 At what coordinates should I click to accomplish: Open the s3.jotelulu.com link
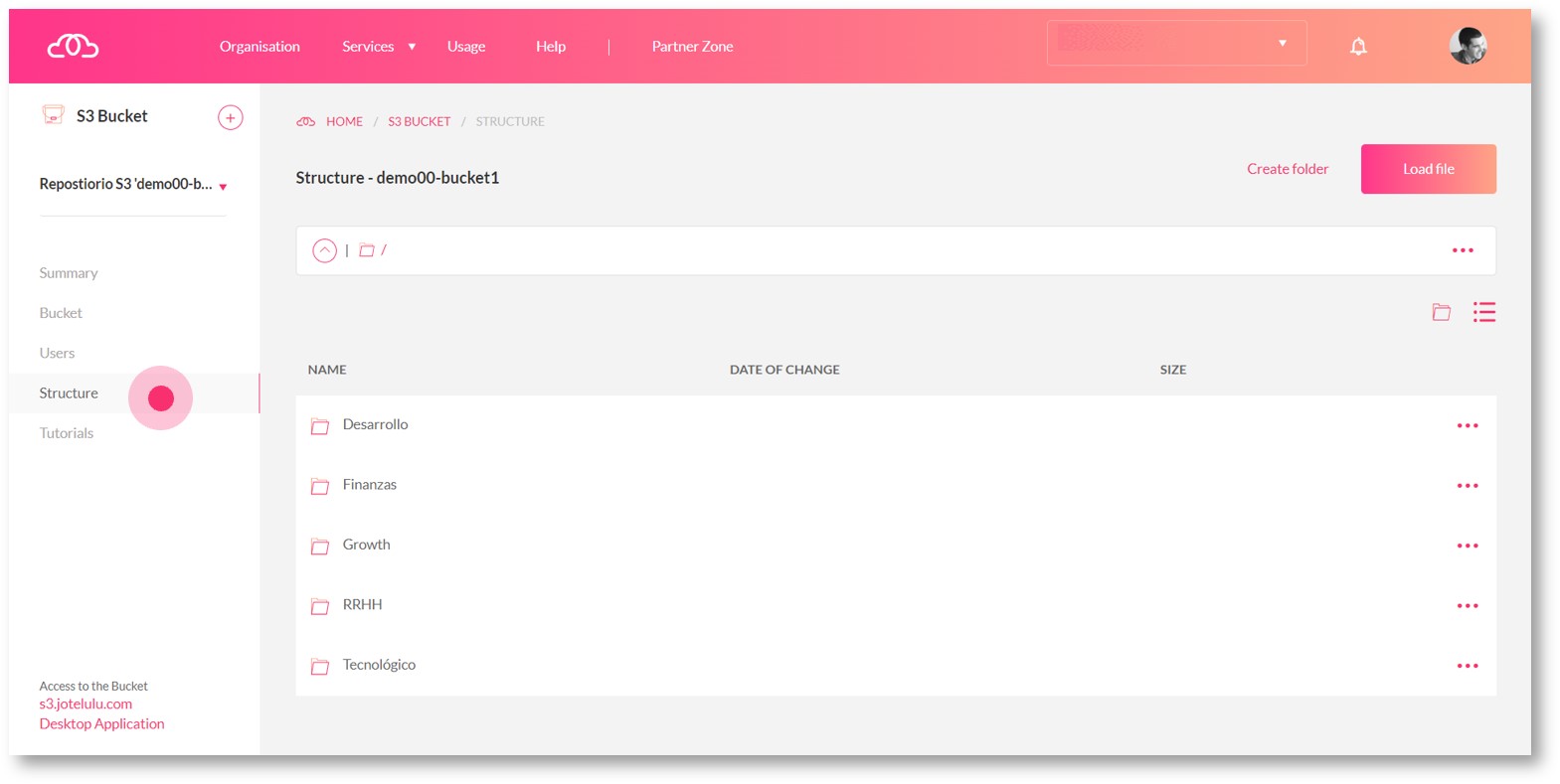(x=86, y=705)
